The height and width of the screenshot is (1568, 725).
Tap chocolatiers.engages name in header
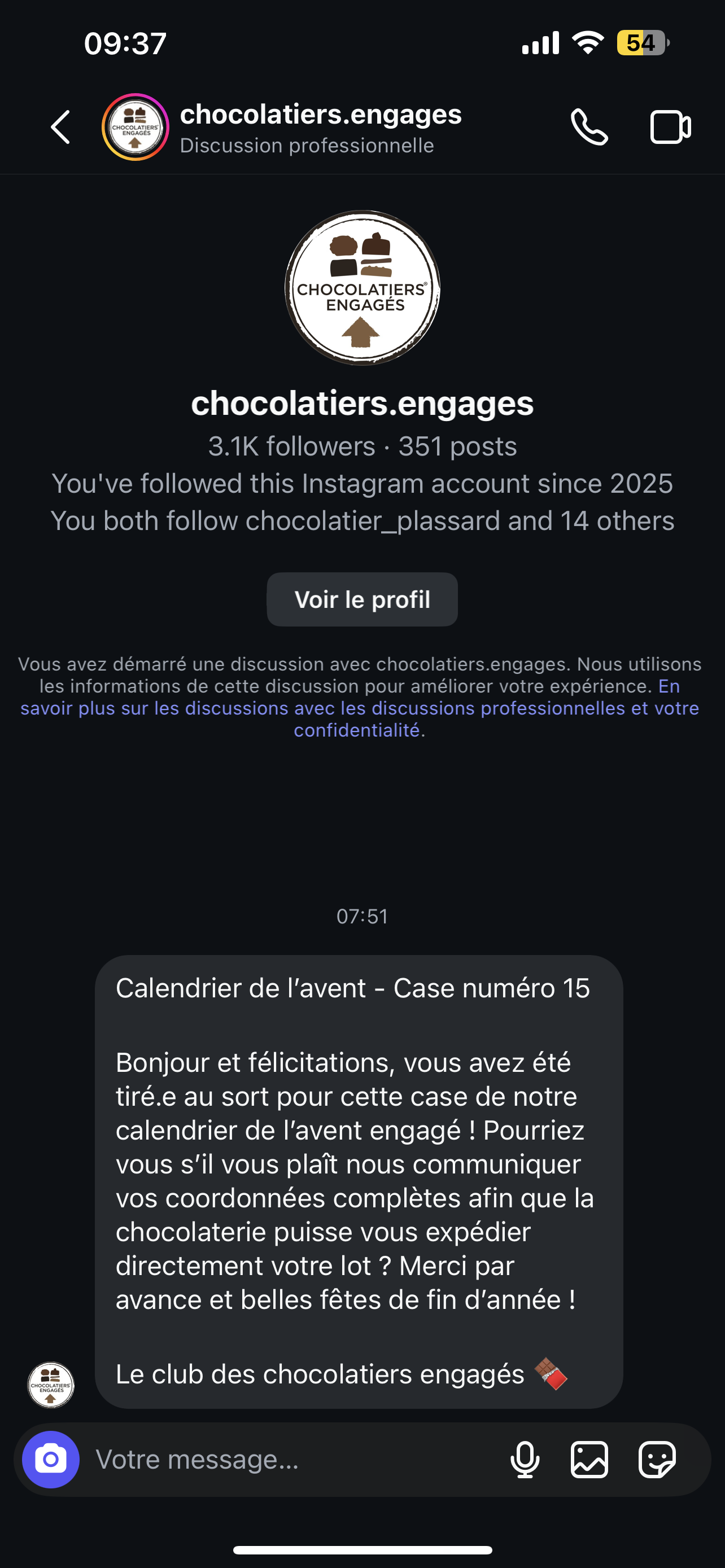pyautogui.click(x=321, y=115)
